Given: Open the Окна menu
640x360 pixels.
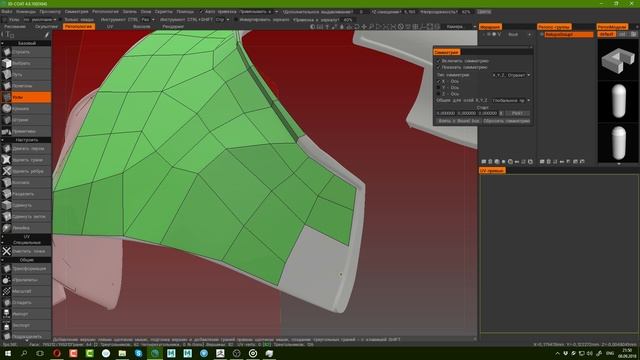Looking at the screenshot, I should click(x=146, y=12).
